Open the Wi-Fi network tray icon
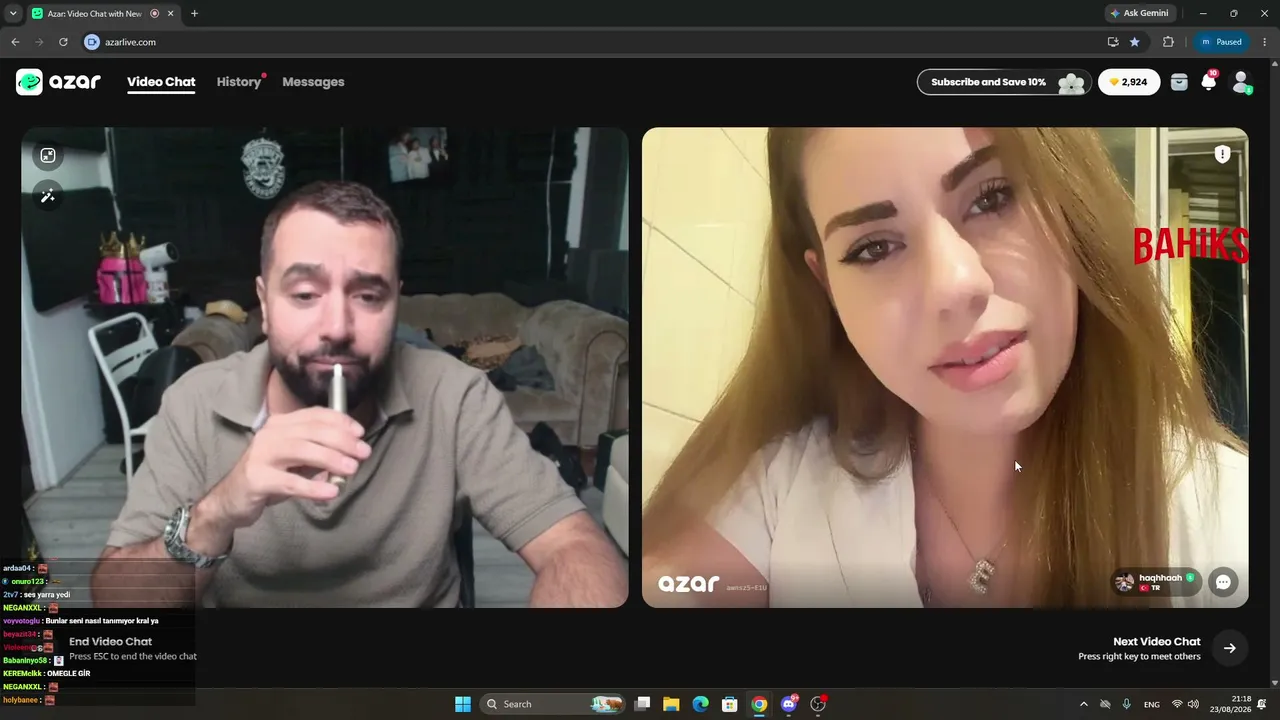This screenshot has height=720, width=1280. [x=1177, y=704]
